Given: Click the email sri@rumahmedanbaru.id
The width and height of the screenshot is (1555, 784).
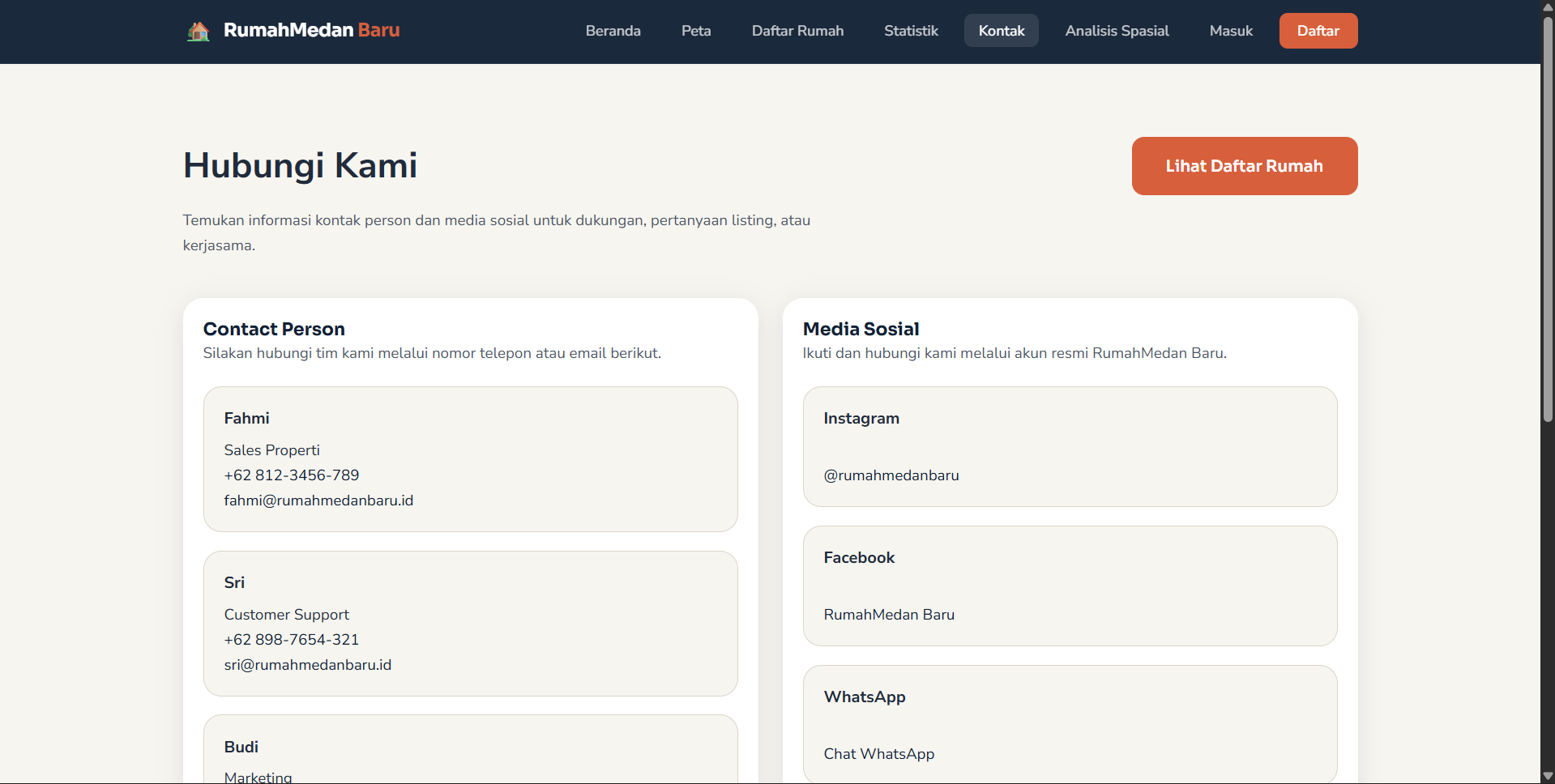Looking at the screenshot, I should click(x=308, y=665).
